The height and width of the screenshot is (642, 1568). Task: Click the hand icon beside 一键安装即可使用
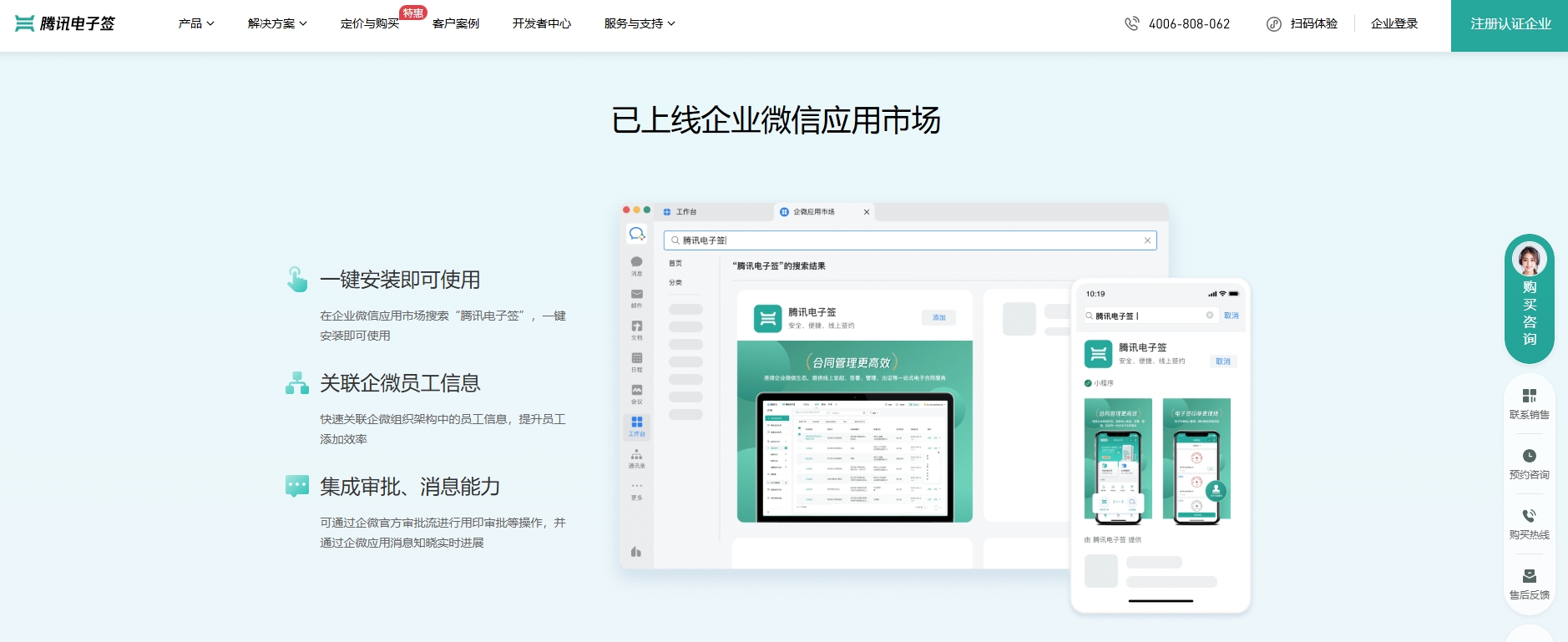297,280
